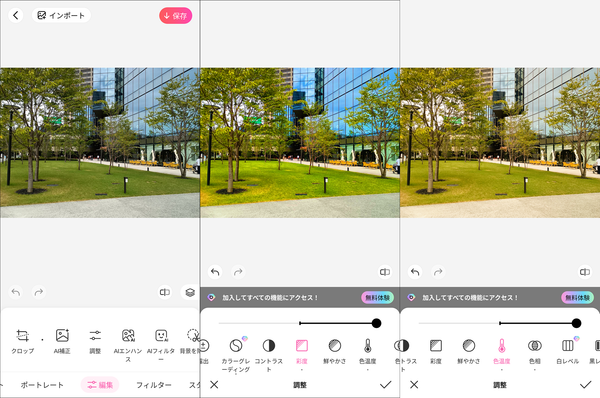The height and width of the screenshot is (398, 600).
Task: Tap 無料体験 free trial in right screen
Action: [577, 297]
